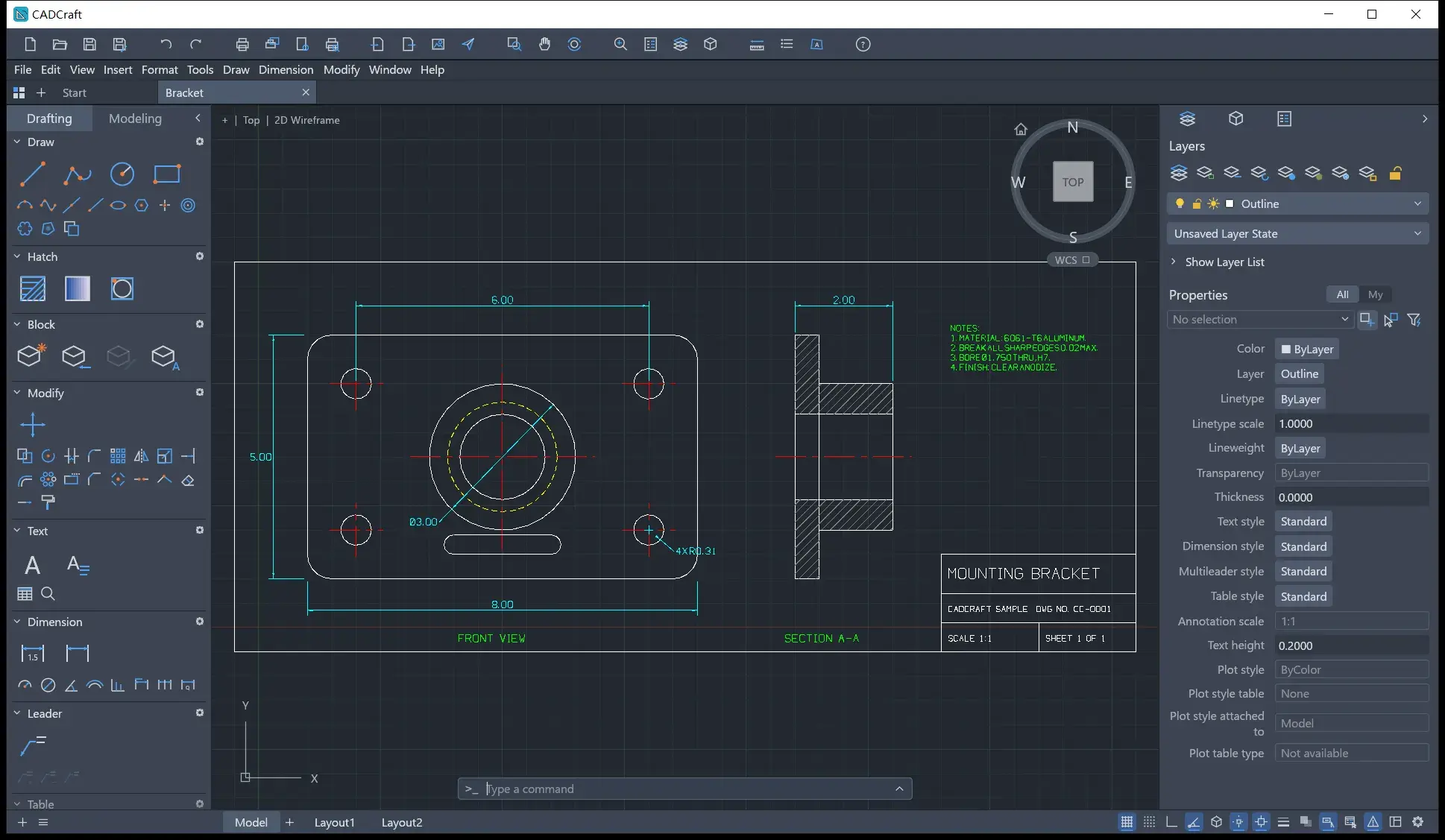Select the Ellipse draw tool
This screenshot has height=840, width=1445.
click(x=118, y=206)
